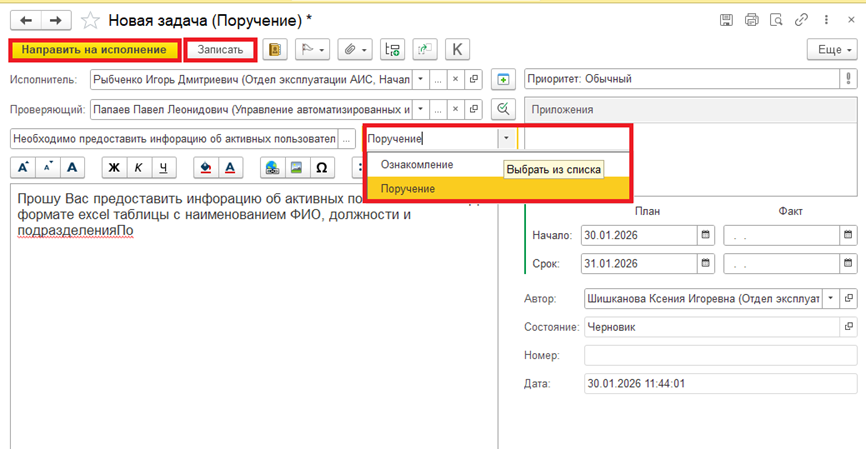
Task: Choose 'Поручение' in the open list
Action: click(408, 188)
